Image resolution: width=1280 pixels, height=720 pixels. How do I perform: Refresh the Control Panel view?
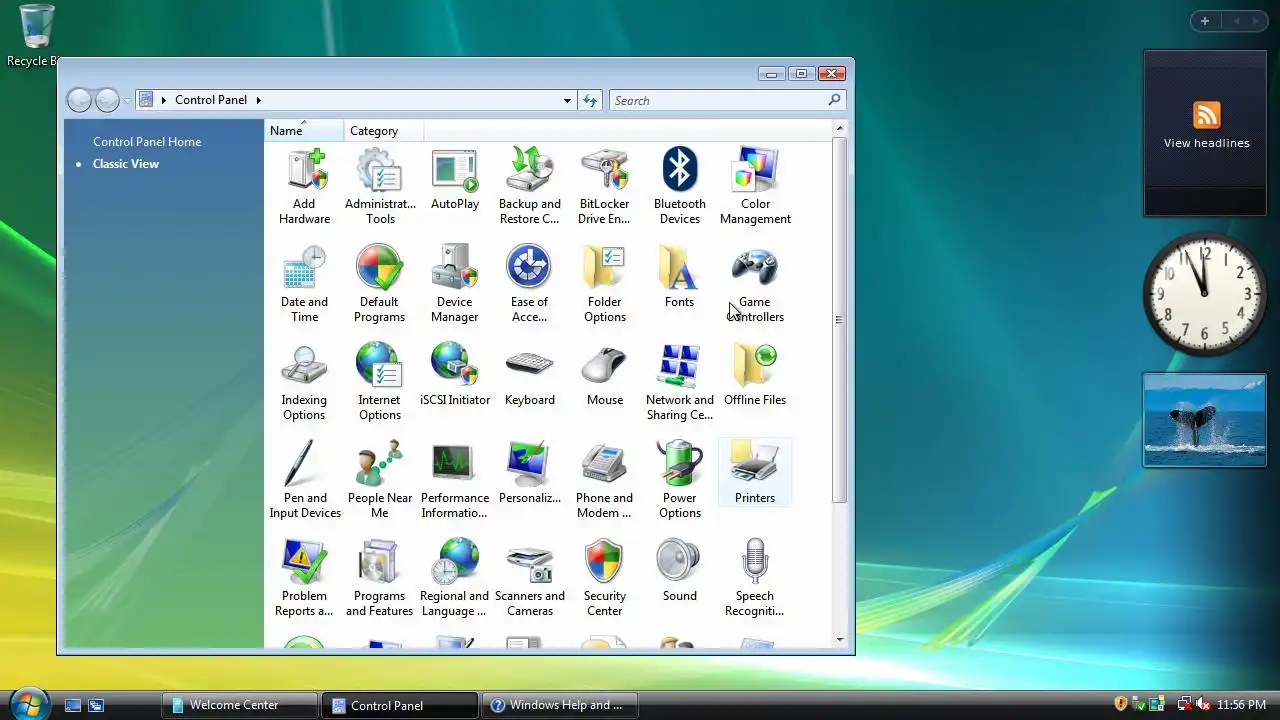pos(590,101)
